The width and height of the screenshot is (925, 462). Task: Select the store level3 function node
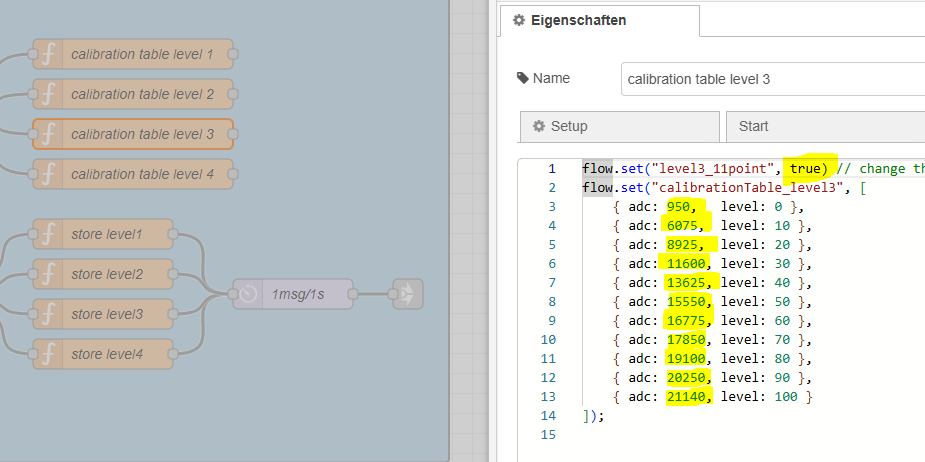coord(103,314)
